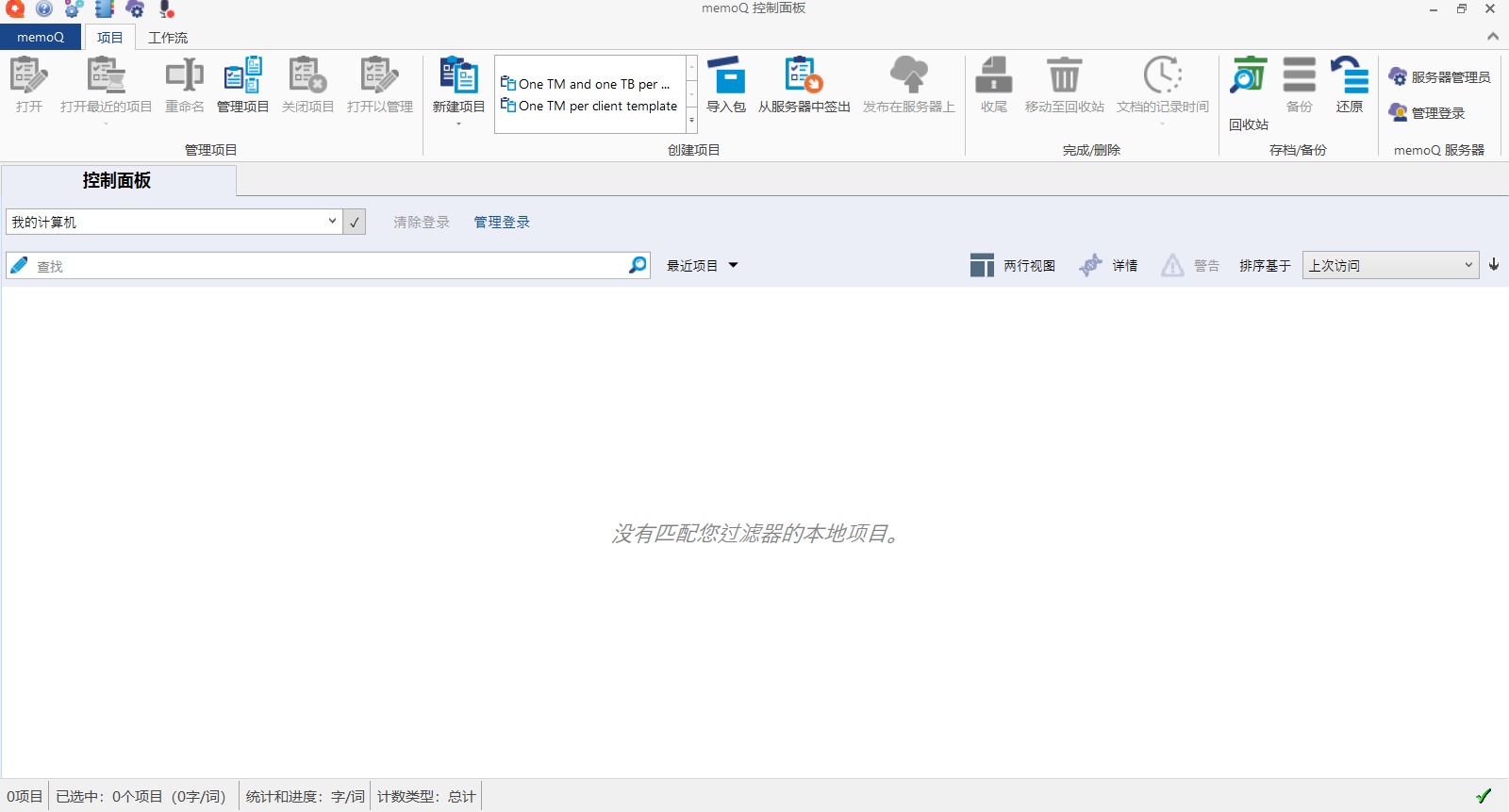Click the memoQ logo quick access icon

click(15, 9)
